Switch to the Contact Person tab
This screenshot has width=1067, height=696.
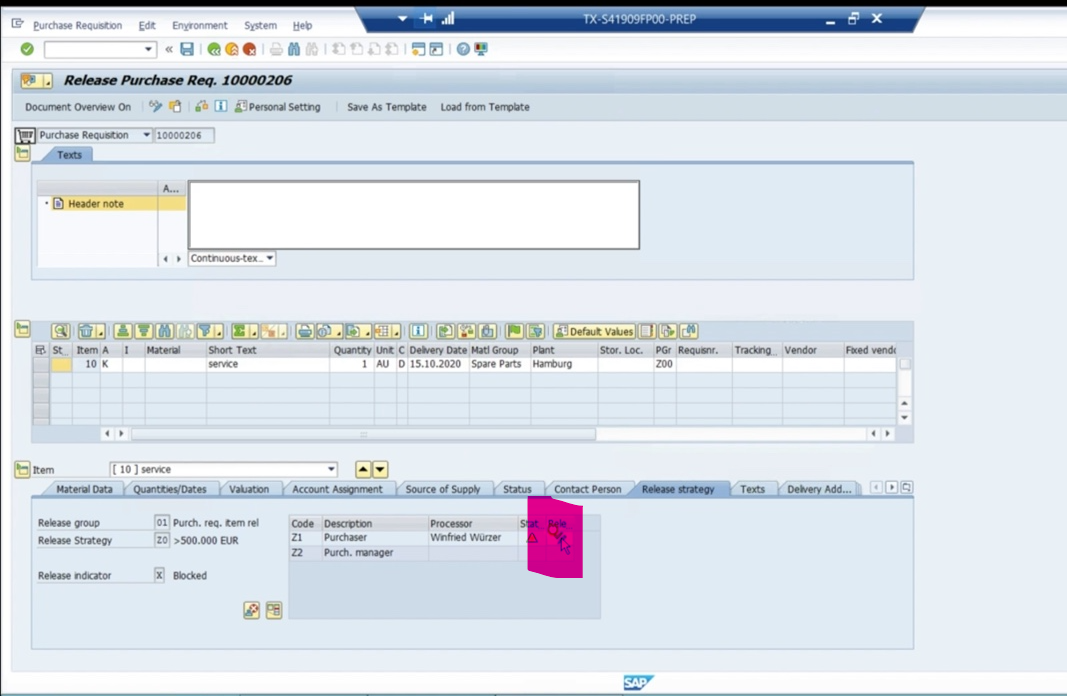click(587, 489)
